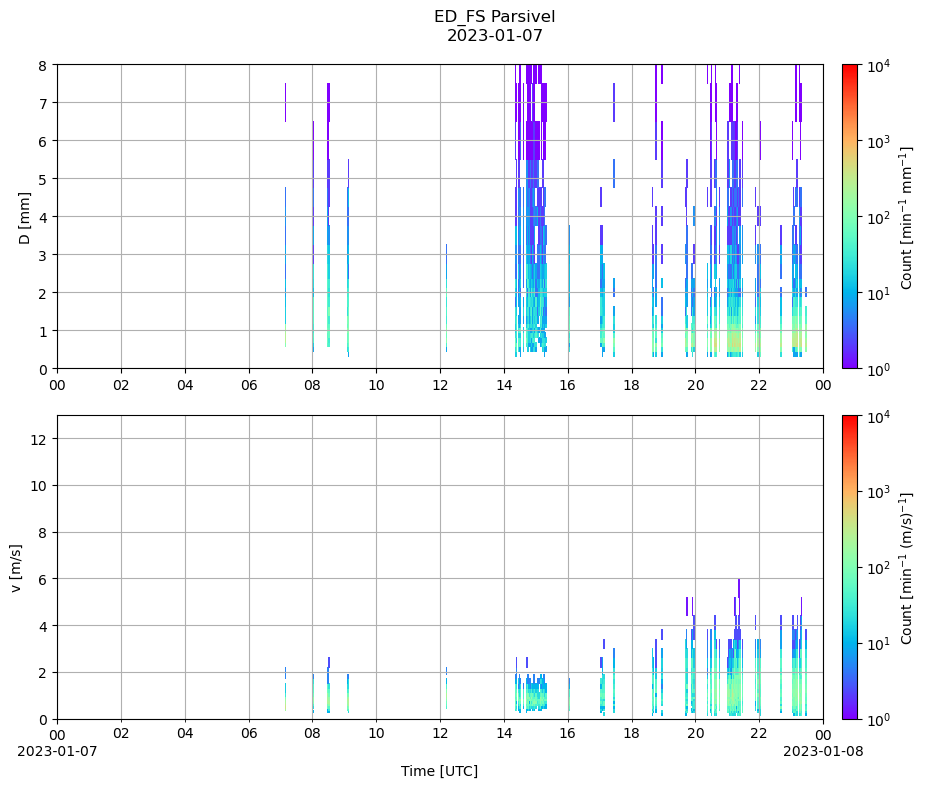Image resolution: width=927 pixels, height=788 pixels.
Task: Click the lower colorbar gradient for velocity plot
Action: 850,568
